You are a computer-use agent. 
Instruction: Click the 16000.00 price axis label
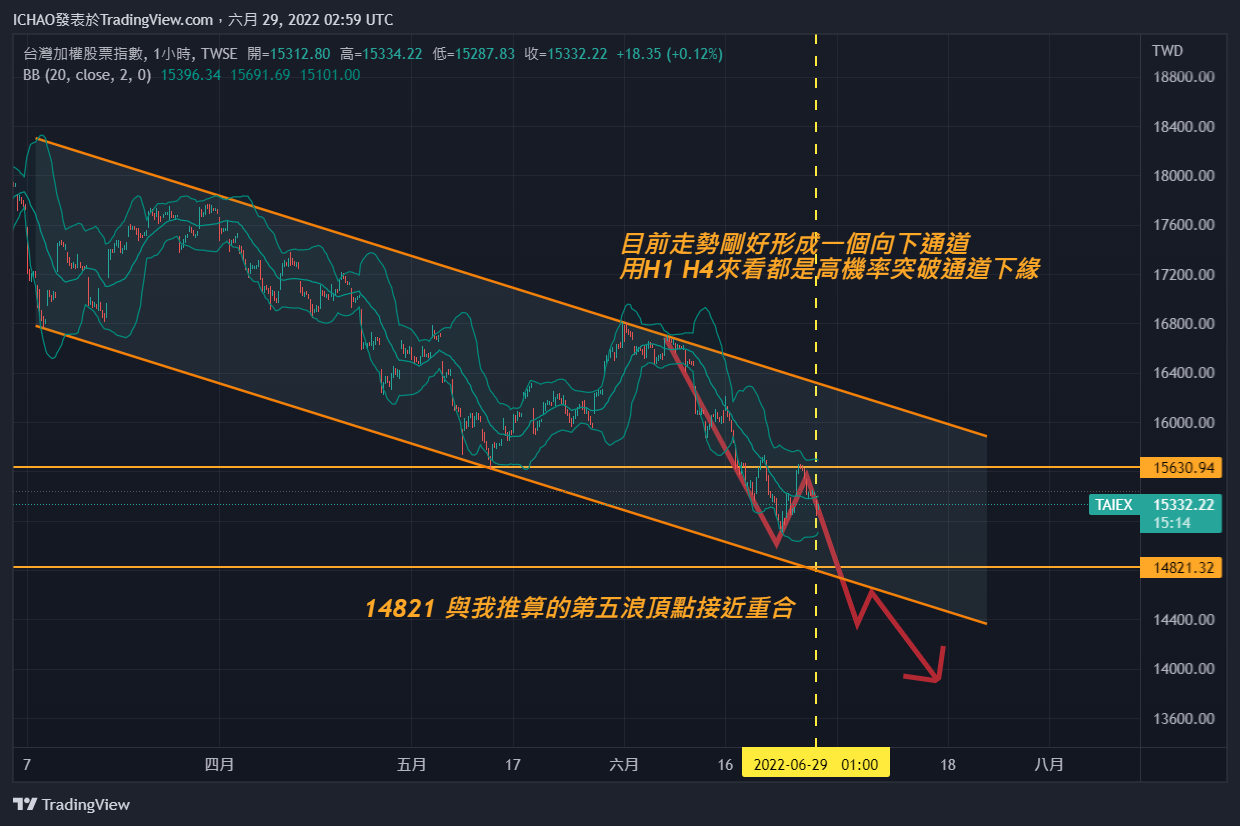pyautogui.click(x=1183, y=423)
